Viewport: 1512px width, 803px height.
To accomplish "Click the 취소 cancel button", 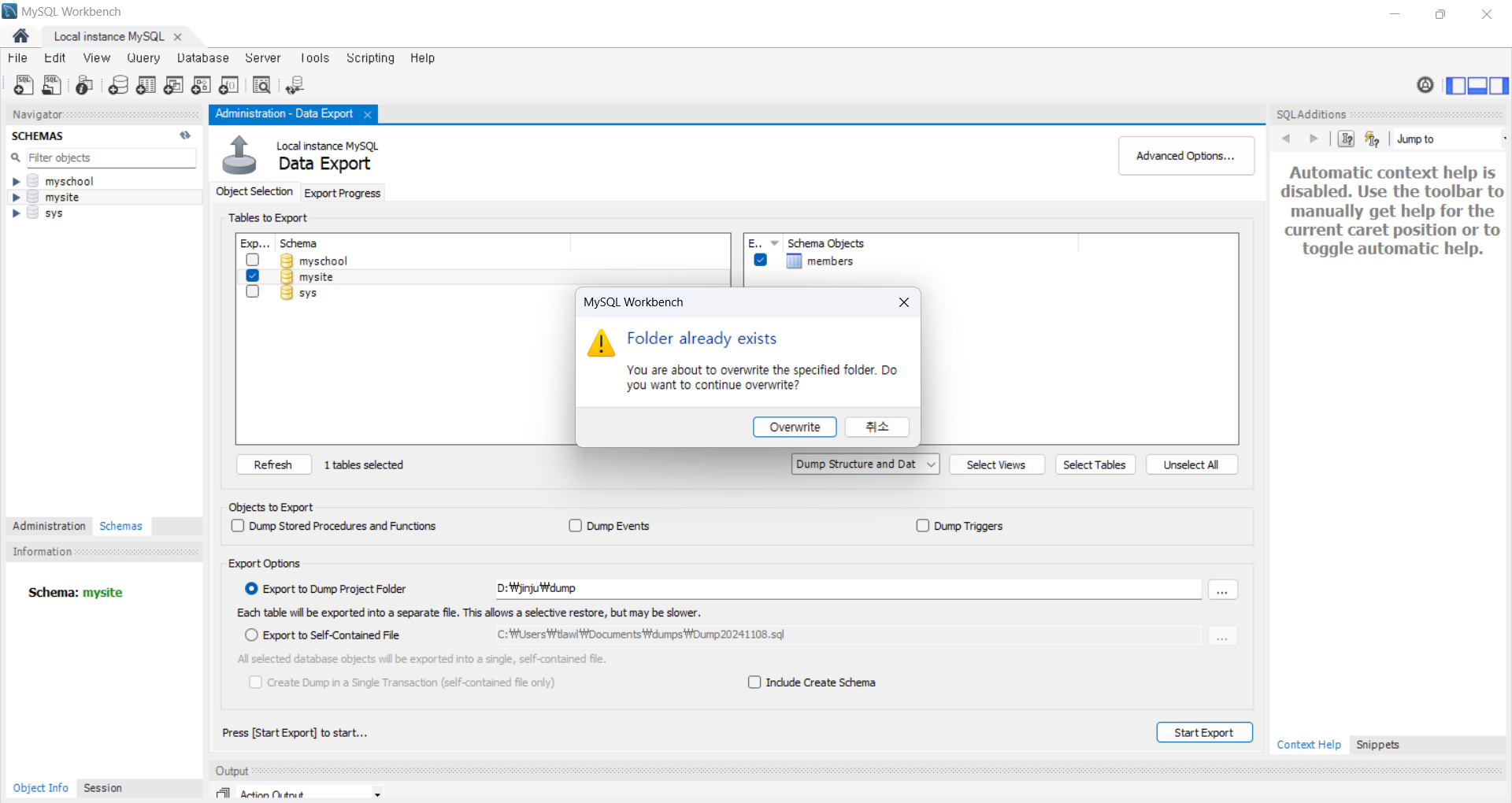I will point(876,427).
